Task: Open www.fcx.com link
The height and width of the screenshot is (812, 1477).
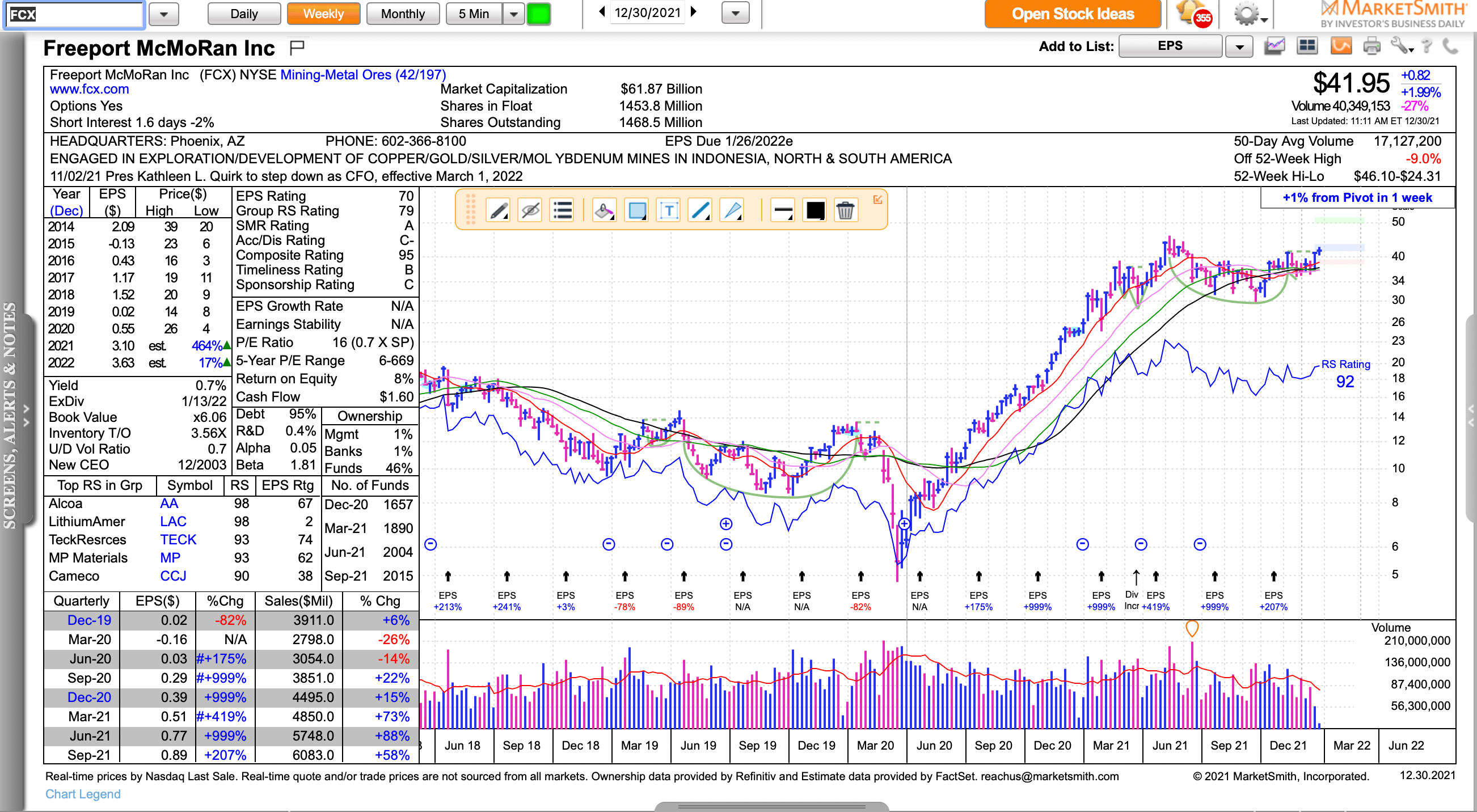Action: pyautogui.click(x=90, y=90)
